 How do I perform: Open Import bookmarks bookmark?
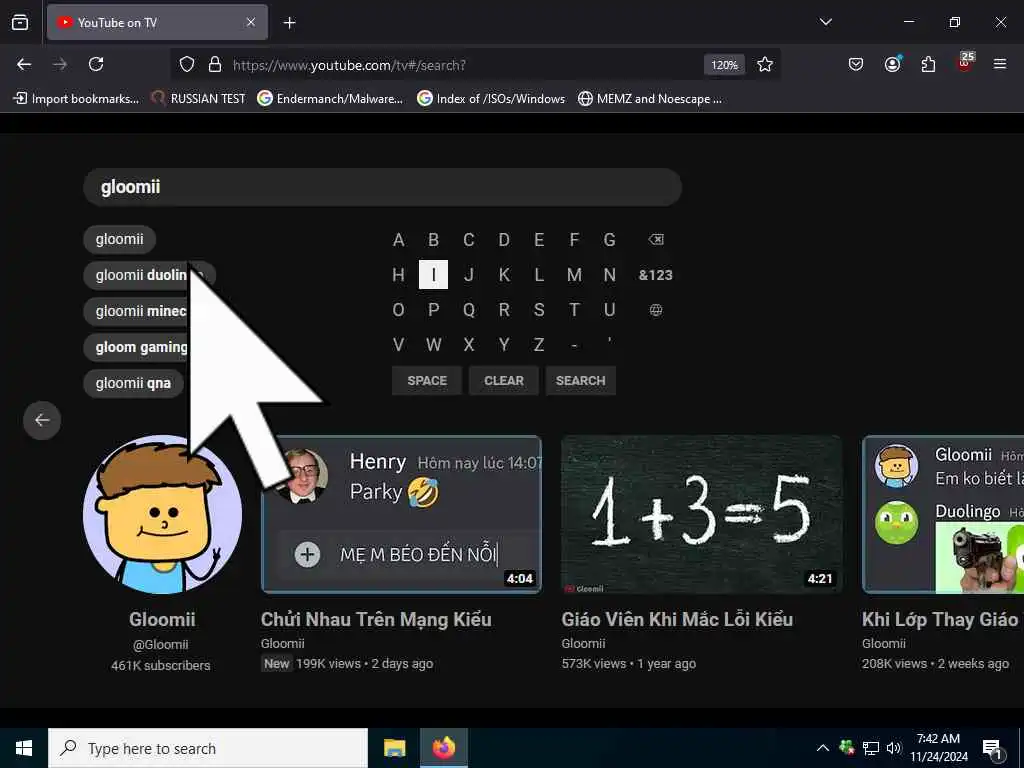(76, 99)
